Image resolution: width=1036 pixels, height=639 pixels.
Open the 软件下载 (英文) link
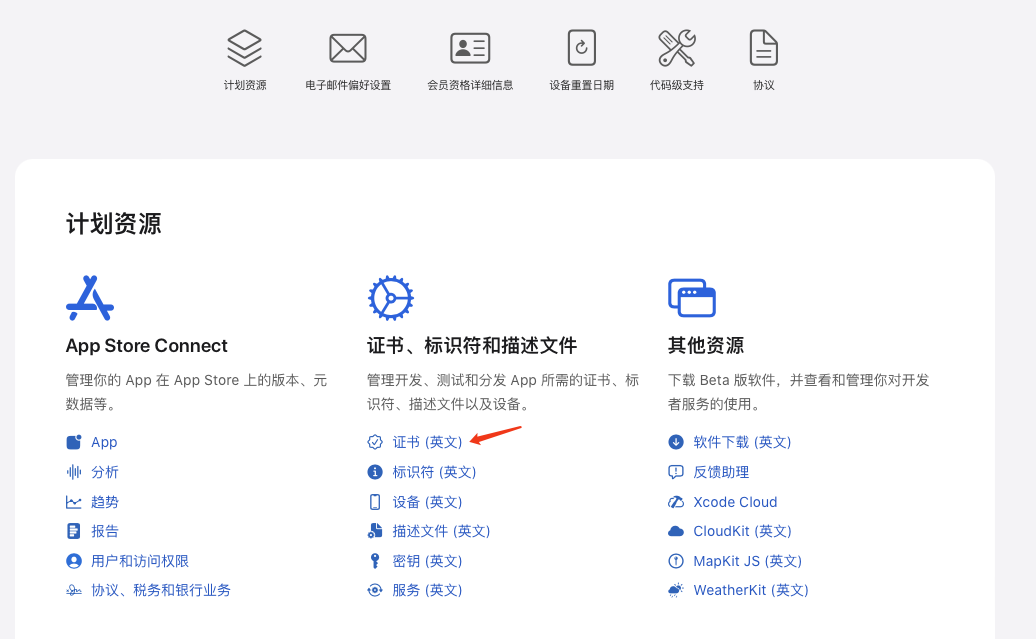click(742, 442)
